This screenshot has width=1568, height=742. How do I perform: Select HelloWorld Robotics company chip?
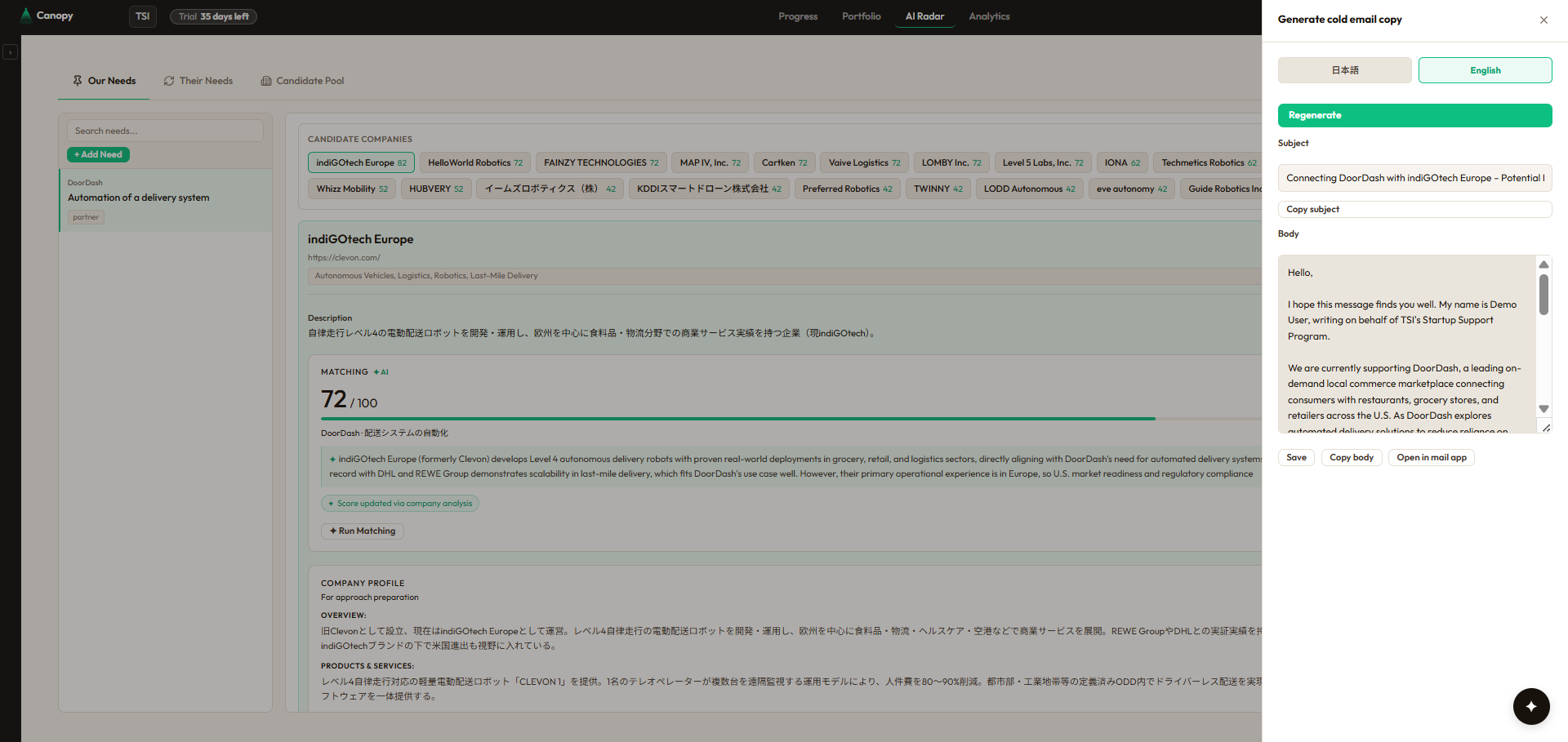click(475, 162)
